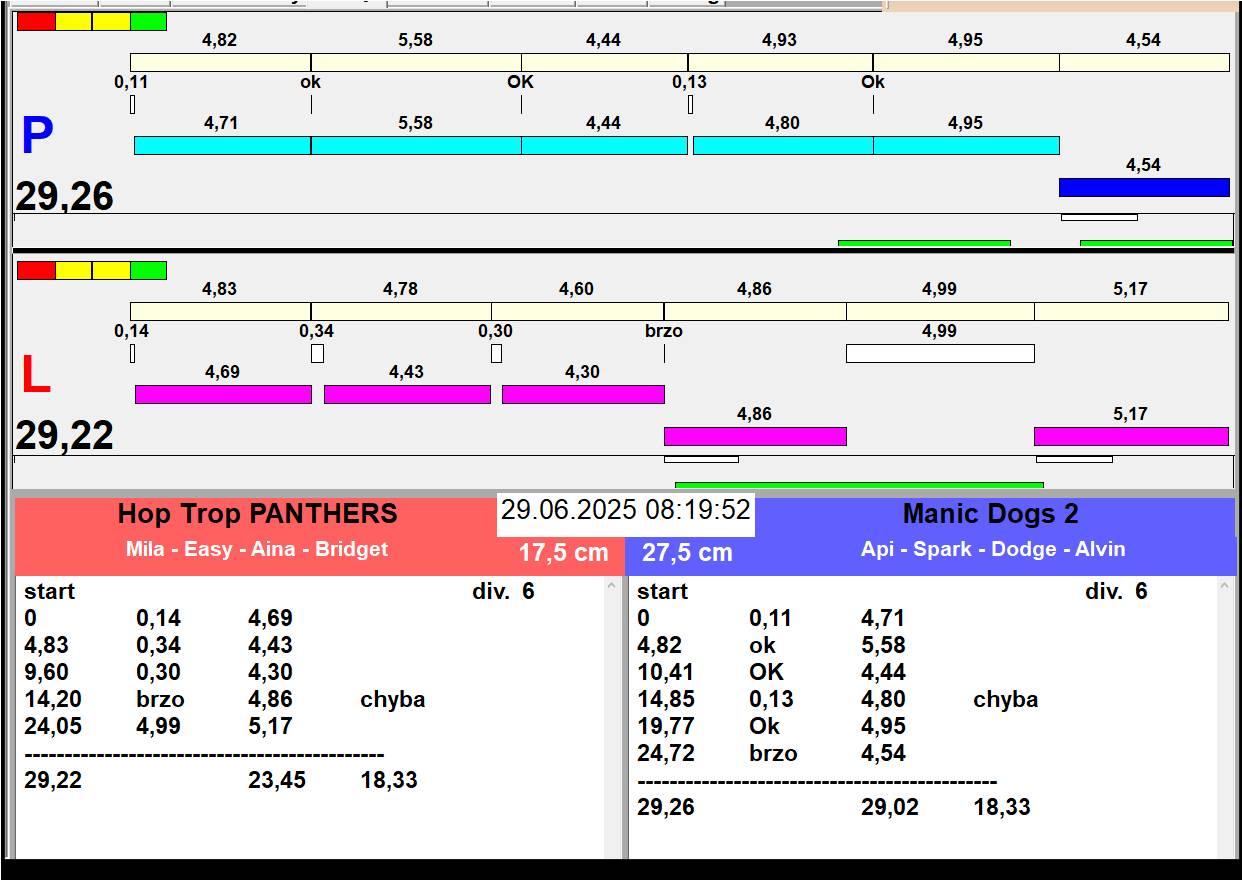Click the uppercase OK label in lane P chart
Screen dimensions: 1242x880
[x=521, y=82]
